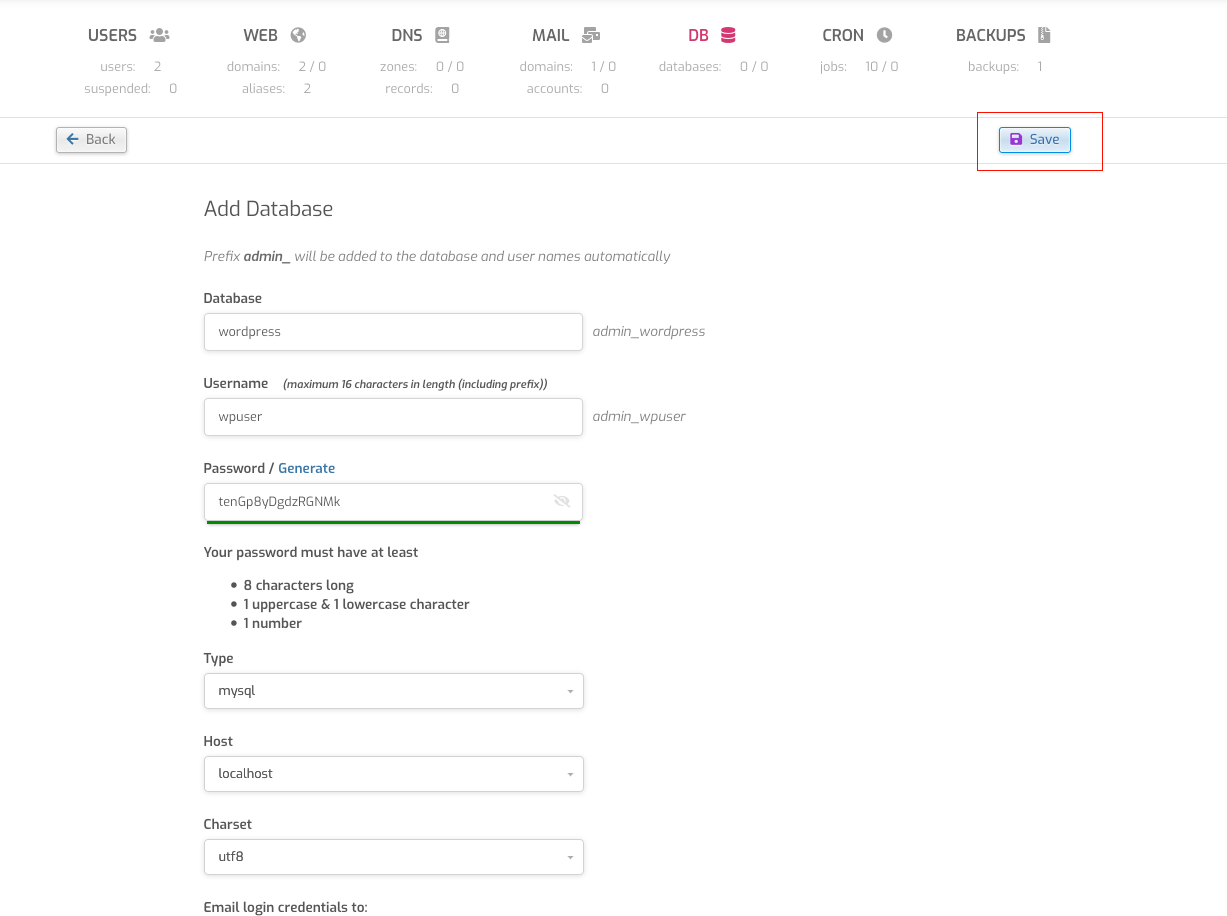The height and width of the screenshot is (916, 1227).
Task: Open the Type mysql dropdown
Action: tap(393, 691)
